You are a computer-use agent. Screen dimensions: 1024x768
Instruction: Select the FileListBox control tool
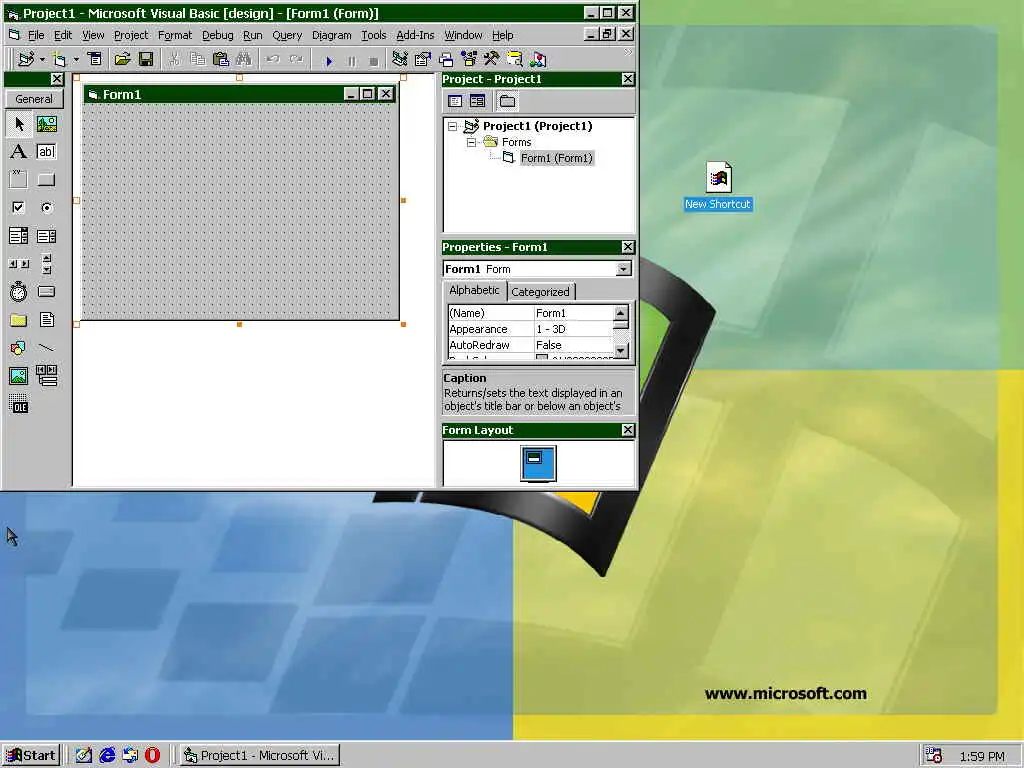tap(46, 320)
